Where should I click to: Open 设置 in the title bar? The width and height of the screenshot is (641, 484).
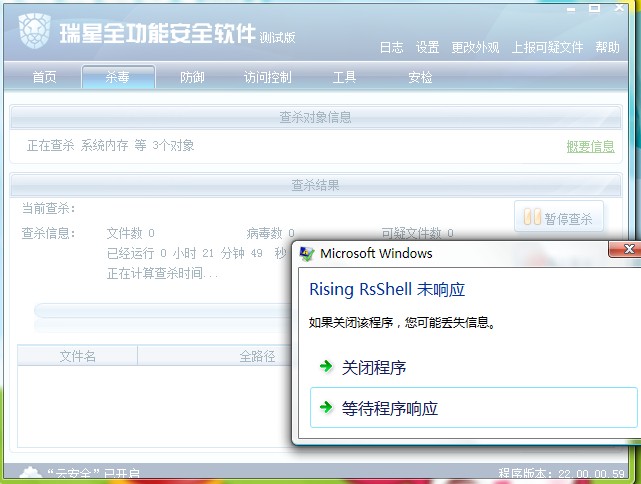point(427,47)
